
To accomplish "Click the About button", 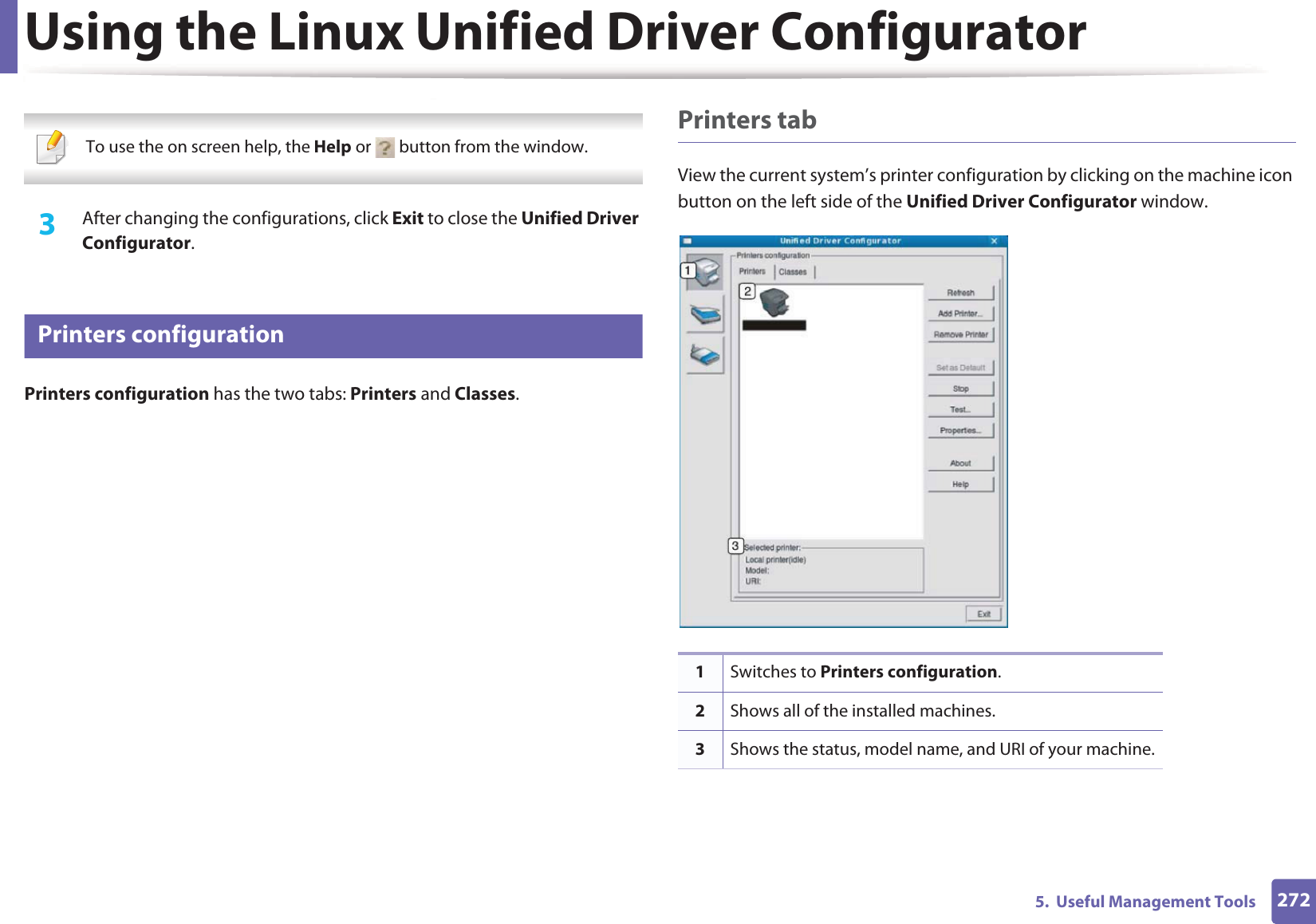I will coord(959,463).
